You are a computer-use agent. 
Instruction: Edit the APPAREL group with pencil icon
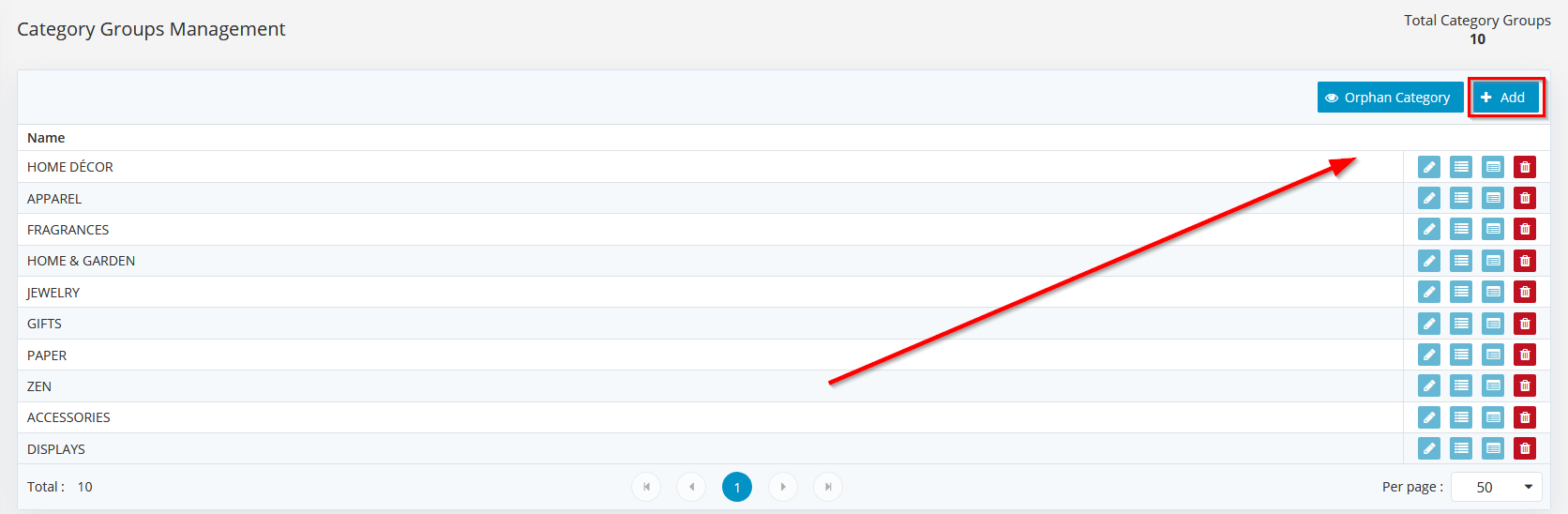tap(1429, 198)
